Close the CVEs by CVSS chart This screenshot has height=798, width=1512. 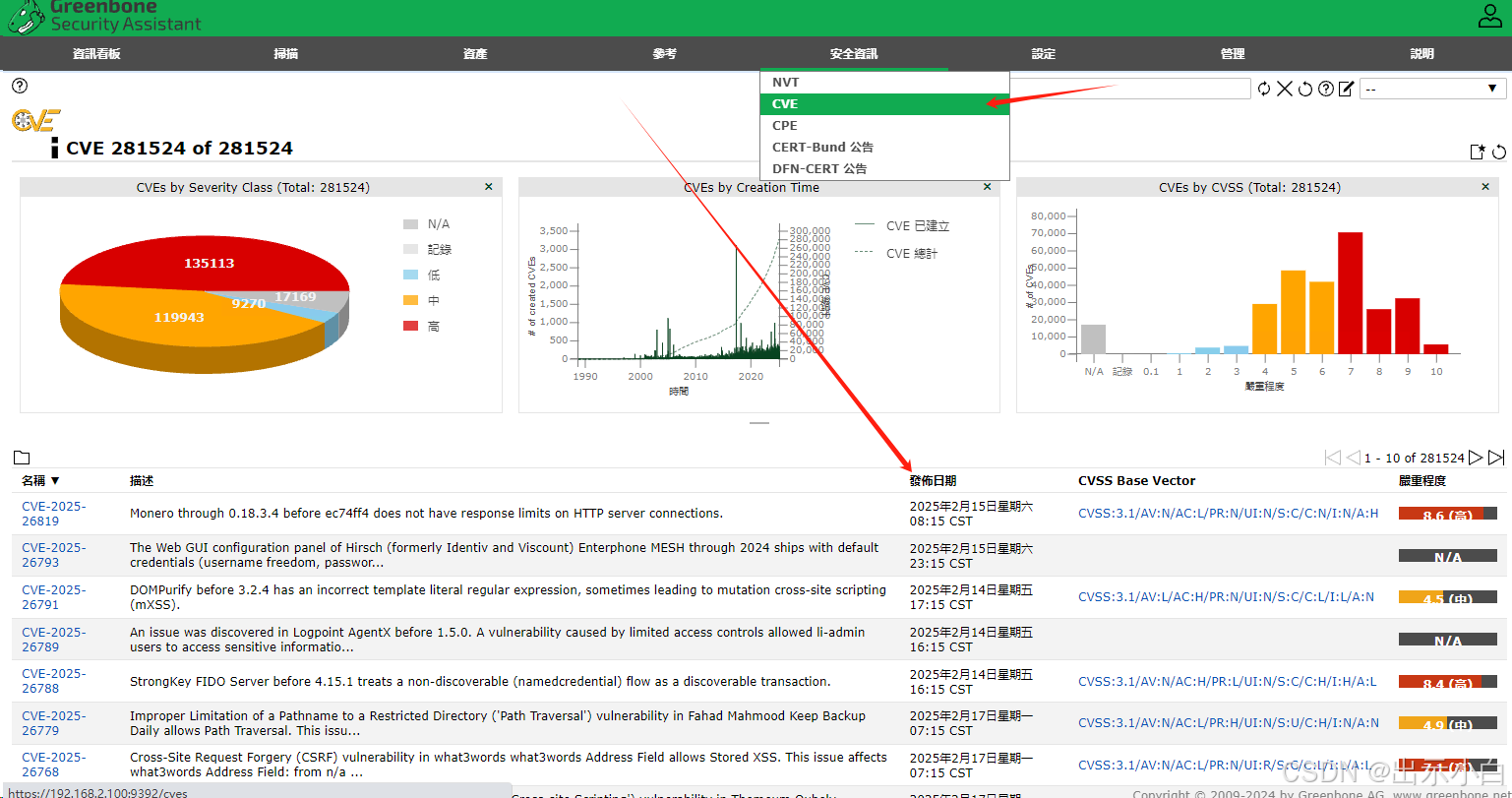(1485, 187)
